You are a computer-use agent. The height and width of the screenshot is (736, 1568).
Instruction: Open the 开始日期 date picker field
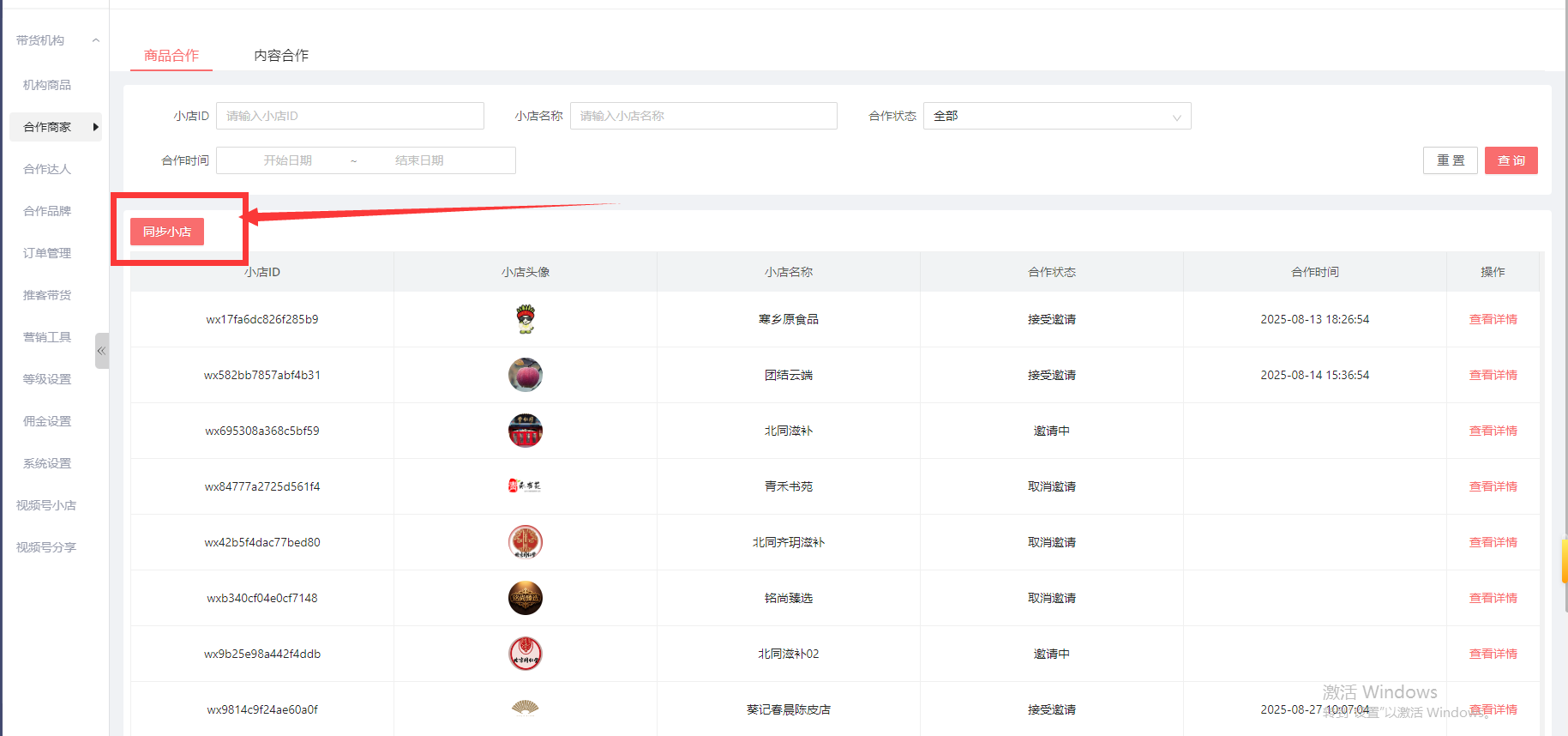(288, 160)
